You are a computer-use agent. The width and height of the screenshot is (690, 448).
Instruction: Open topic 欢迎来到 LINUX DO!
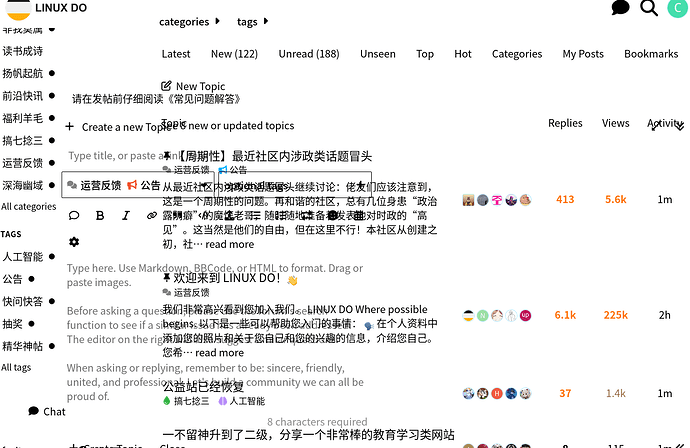227,278
